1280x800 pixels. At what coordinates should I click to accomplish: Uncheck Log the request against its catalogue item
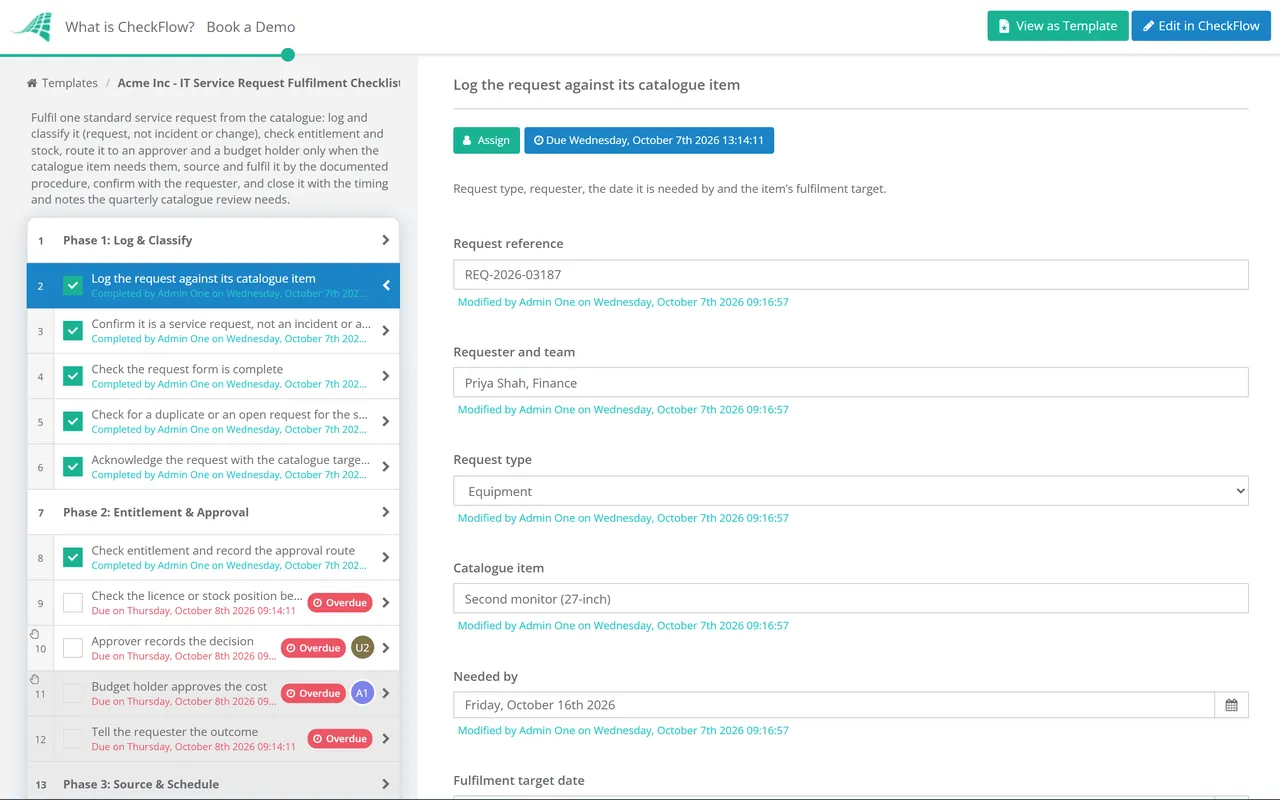[73, 286]
